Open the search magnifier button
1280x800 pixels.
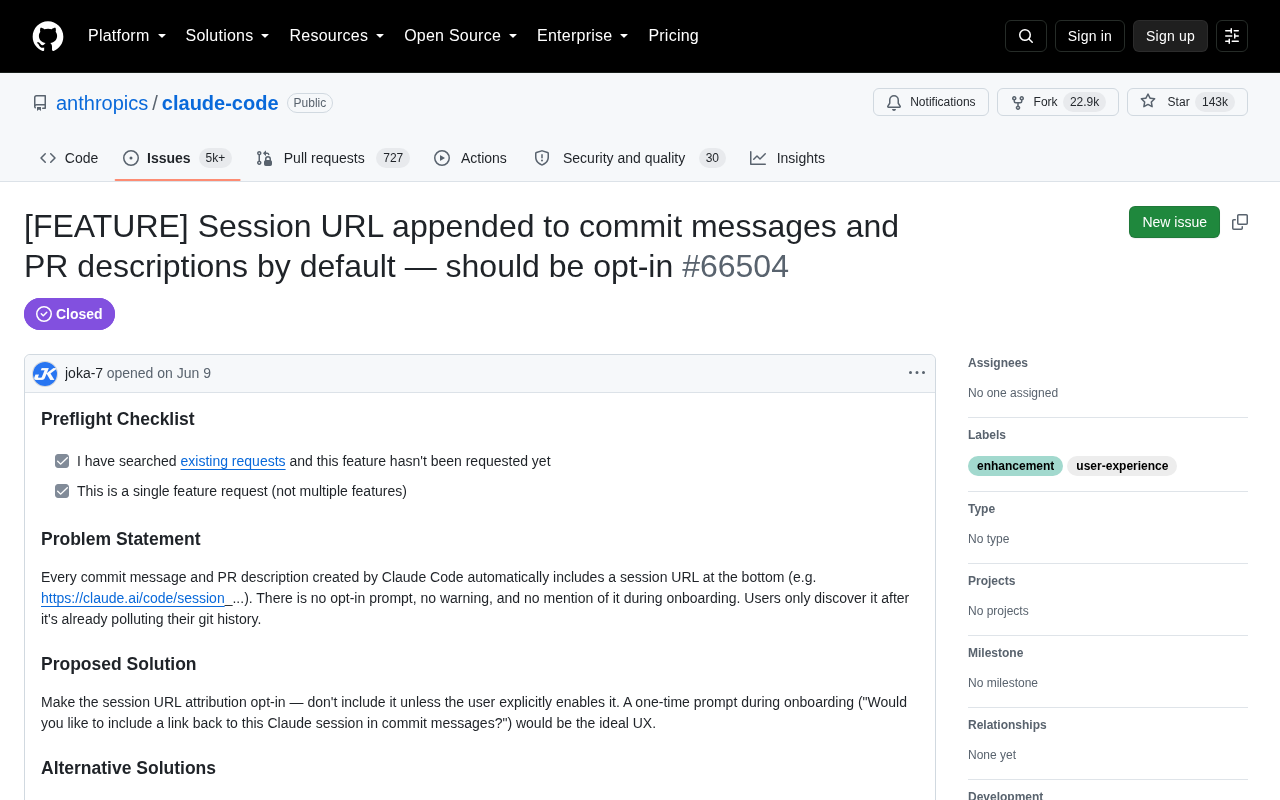[1026, 36]
